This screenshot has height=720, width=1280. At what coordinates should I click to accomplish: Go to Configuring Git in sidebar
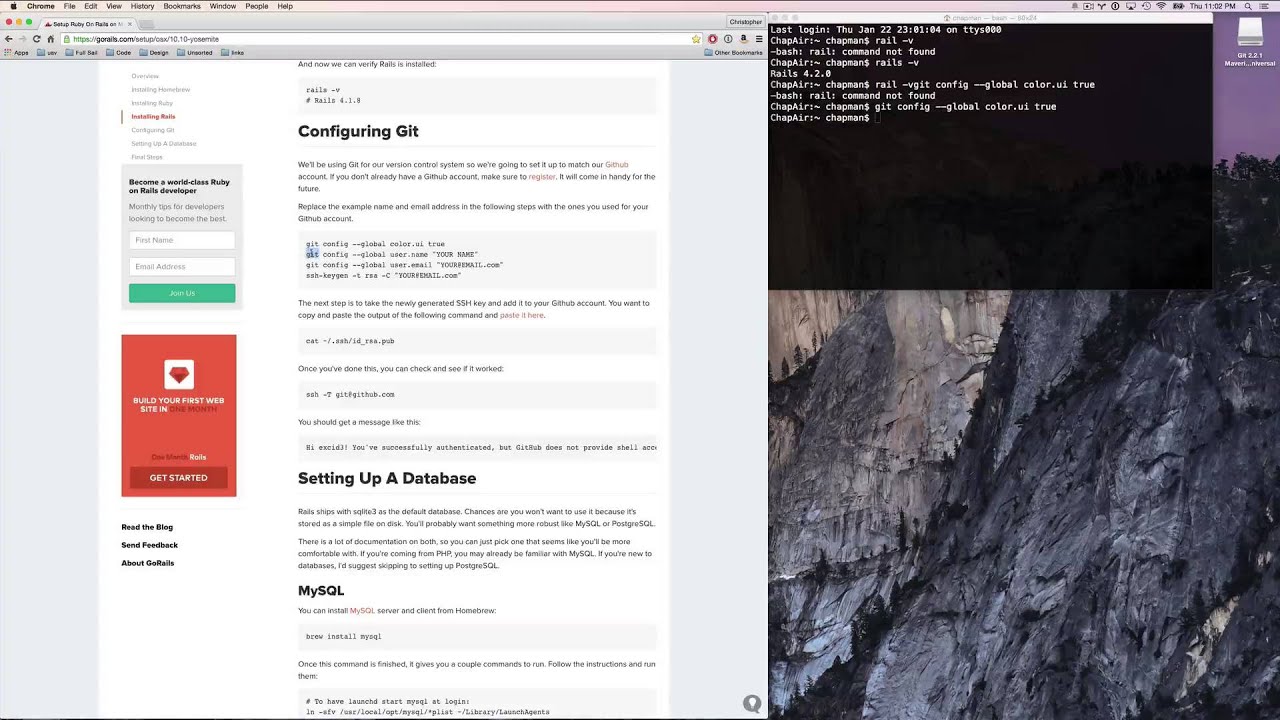click(x=153, y=130)
